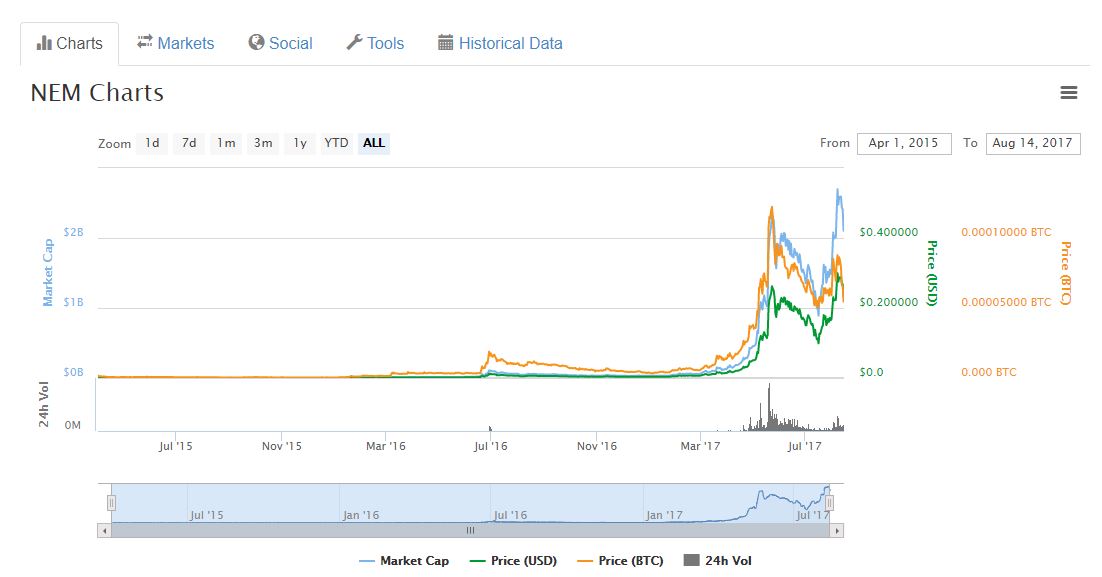Screen dimensions: 1102x577
Task: Set chart zoom to 7d
Action: tap(189, 143)
